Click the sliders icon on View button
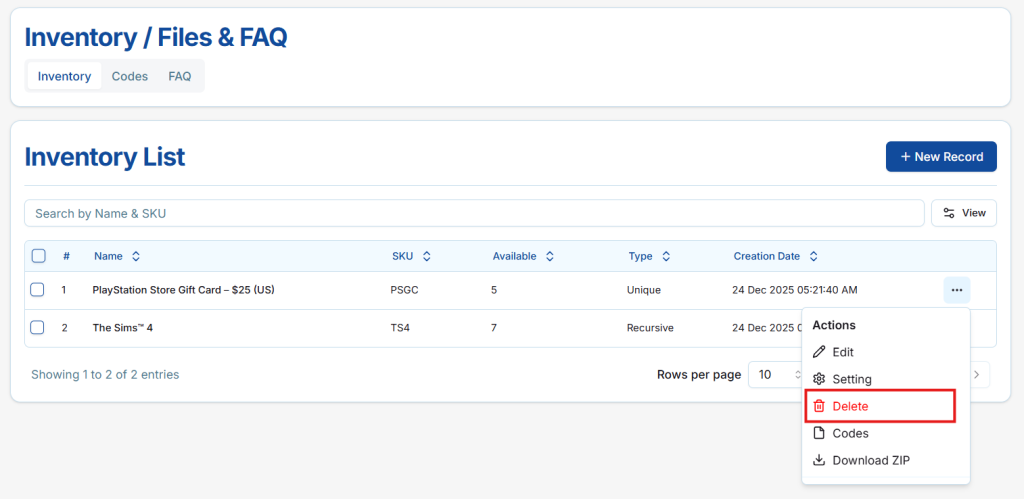 [949, 213]
